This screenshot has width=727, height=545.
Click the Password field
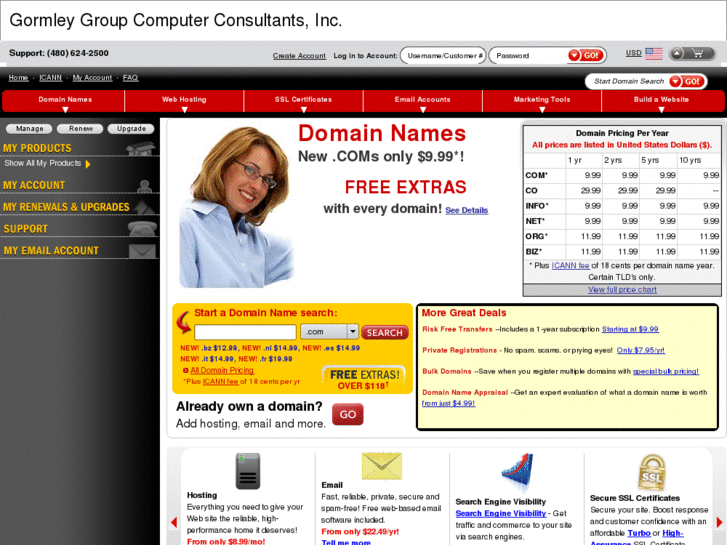coord(529,56)
